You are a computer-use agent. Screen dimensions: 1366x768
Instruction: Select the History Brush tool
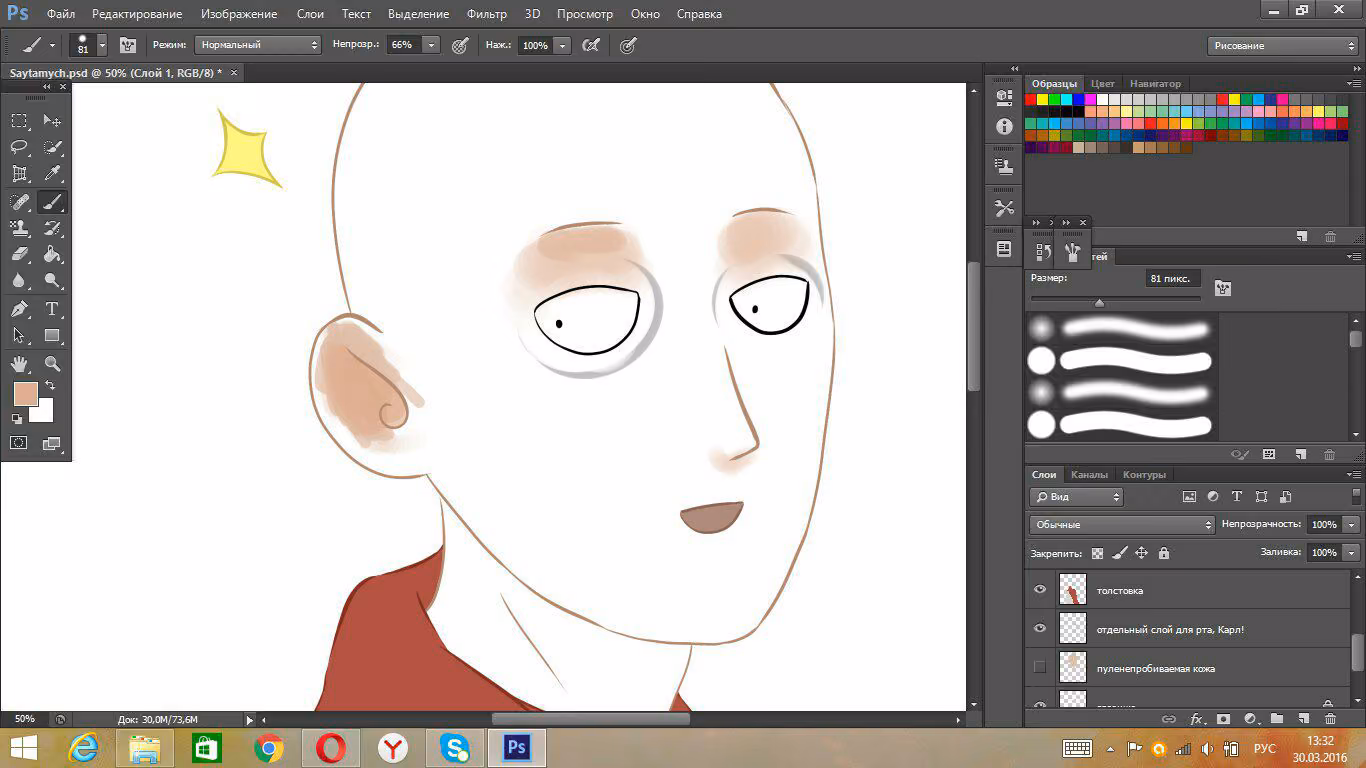coord(52,229)
